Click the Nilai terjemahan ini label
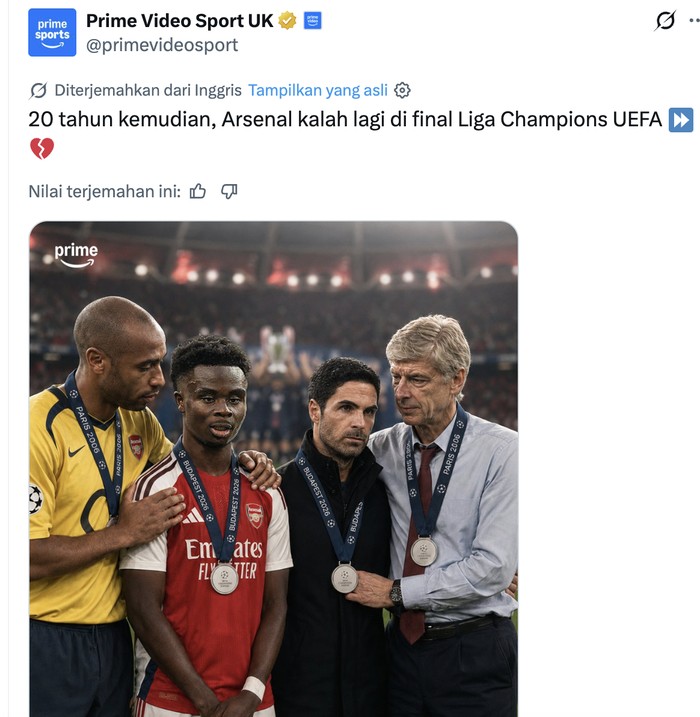The width and height of the screenshot is (700, 717). [105, 191]
